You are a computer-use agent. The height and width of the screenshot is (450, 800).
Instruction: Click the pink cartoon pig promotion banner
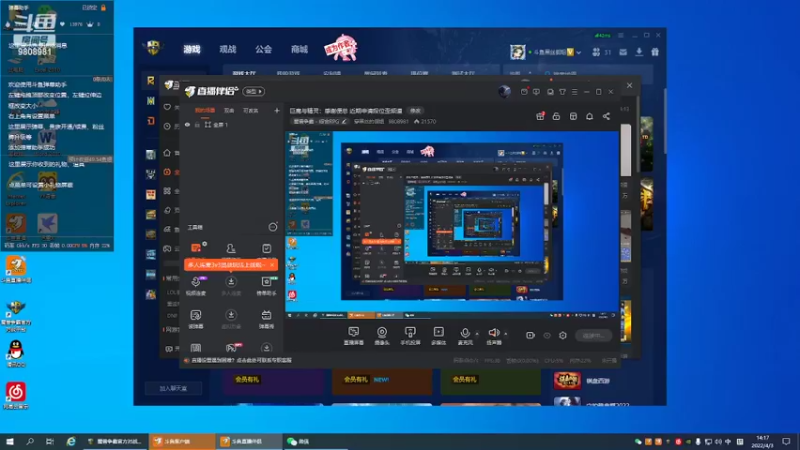(340, 48)
